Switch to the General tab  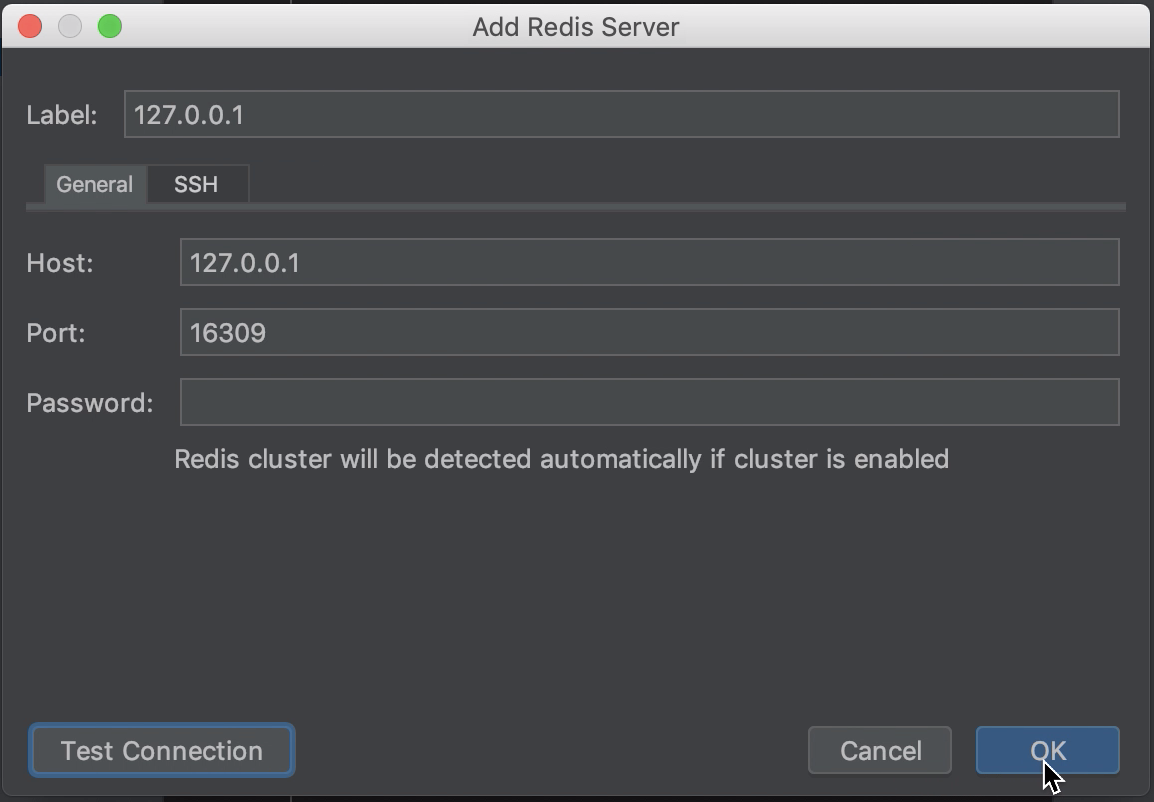95,184
